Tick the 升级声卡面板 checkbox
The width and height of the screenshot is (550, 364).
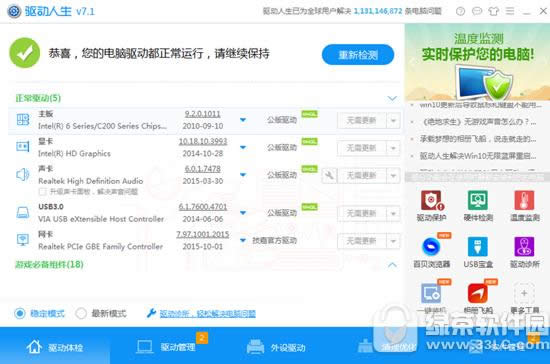coord(42,191)
